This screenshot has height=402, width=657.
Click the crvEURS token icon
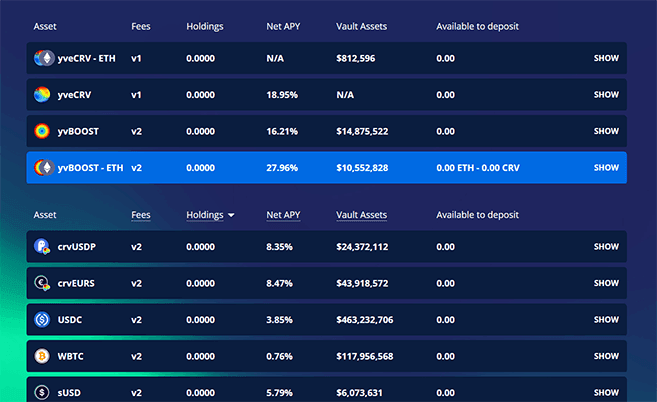tap(42, 283)
